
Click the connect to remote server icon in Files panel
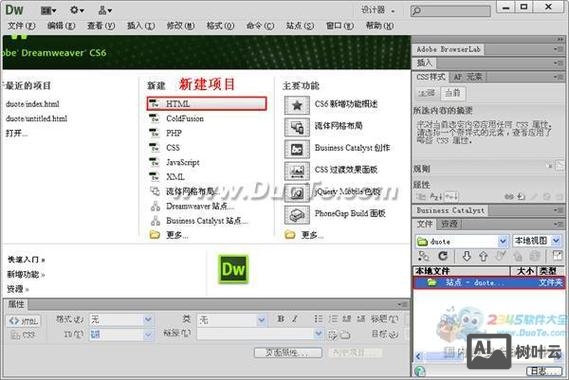pos(423,256)
